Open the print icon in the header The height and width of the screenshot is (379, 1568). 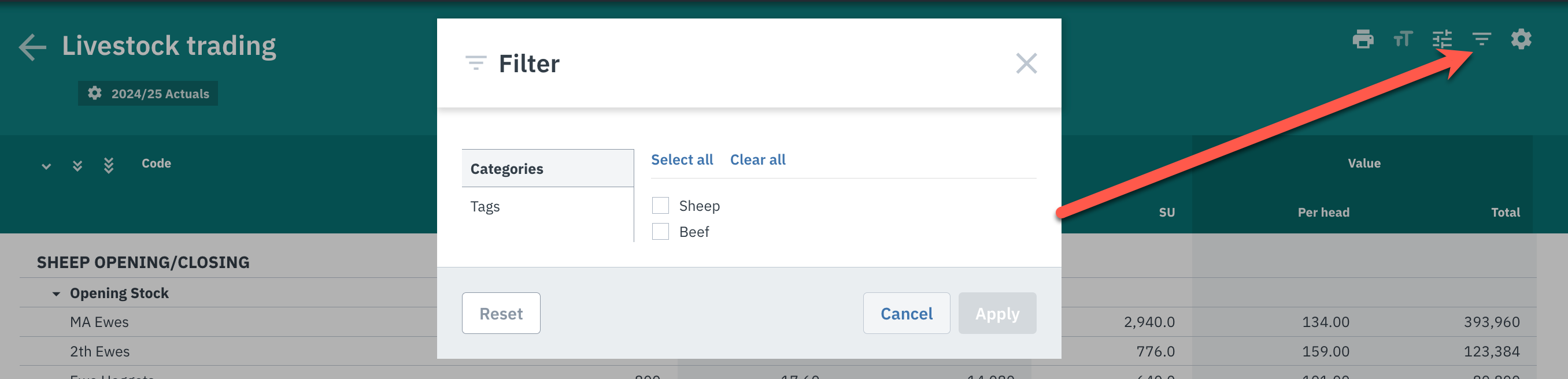coord(1362,39)
